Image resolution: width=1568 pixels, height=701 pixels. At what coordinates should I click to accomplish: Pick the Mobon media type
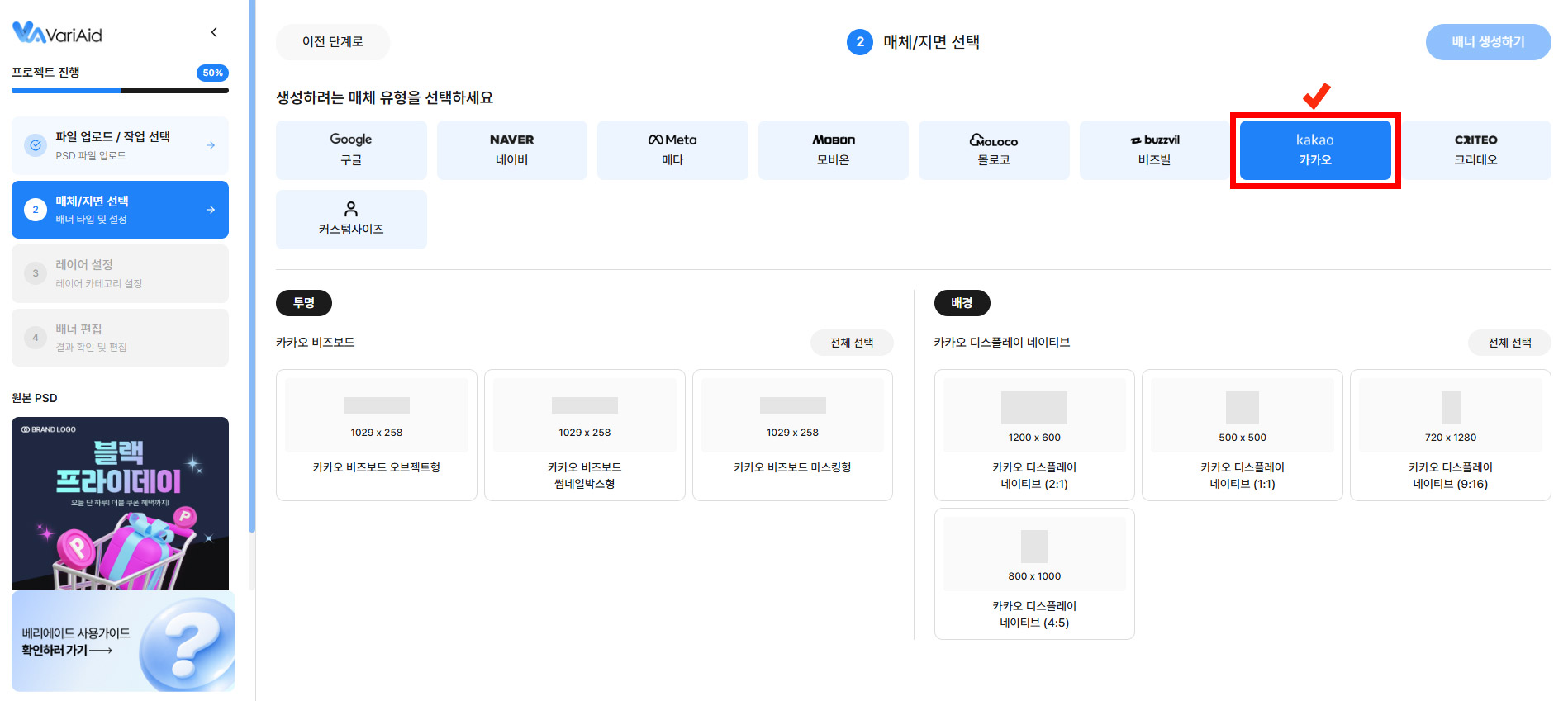tap(833, 149)
